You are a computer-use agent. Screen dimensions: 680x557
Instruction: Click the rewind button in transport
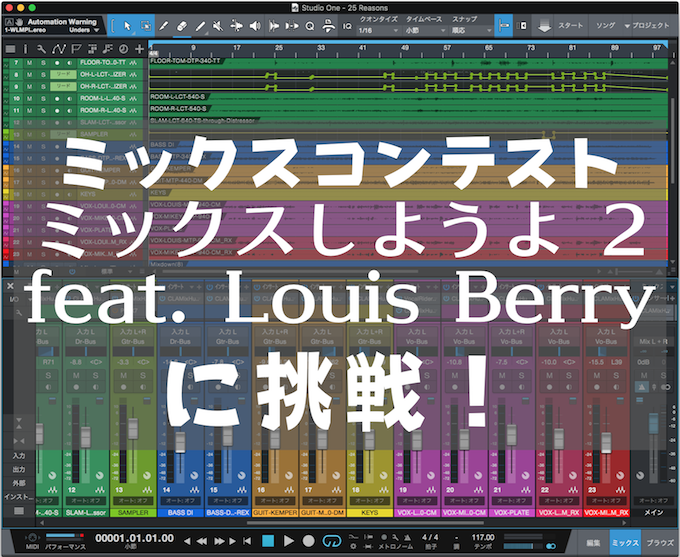click(202, 541)
